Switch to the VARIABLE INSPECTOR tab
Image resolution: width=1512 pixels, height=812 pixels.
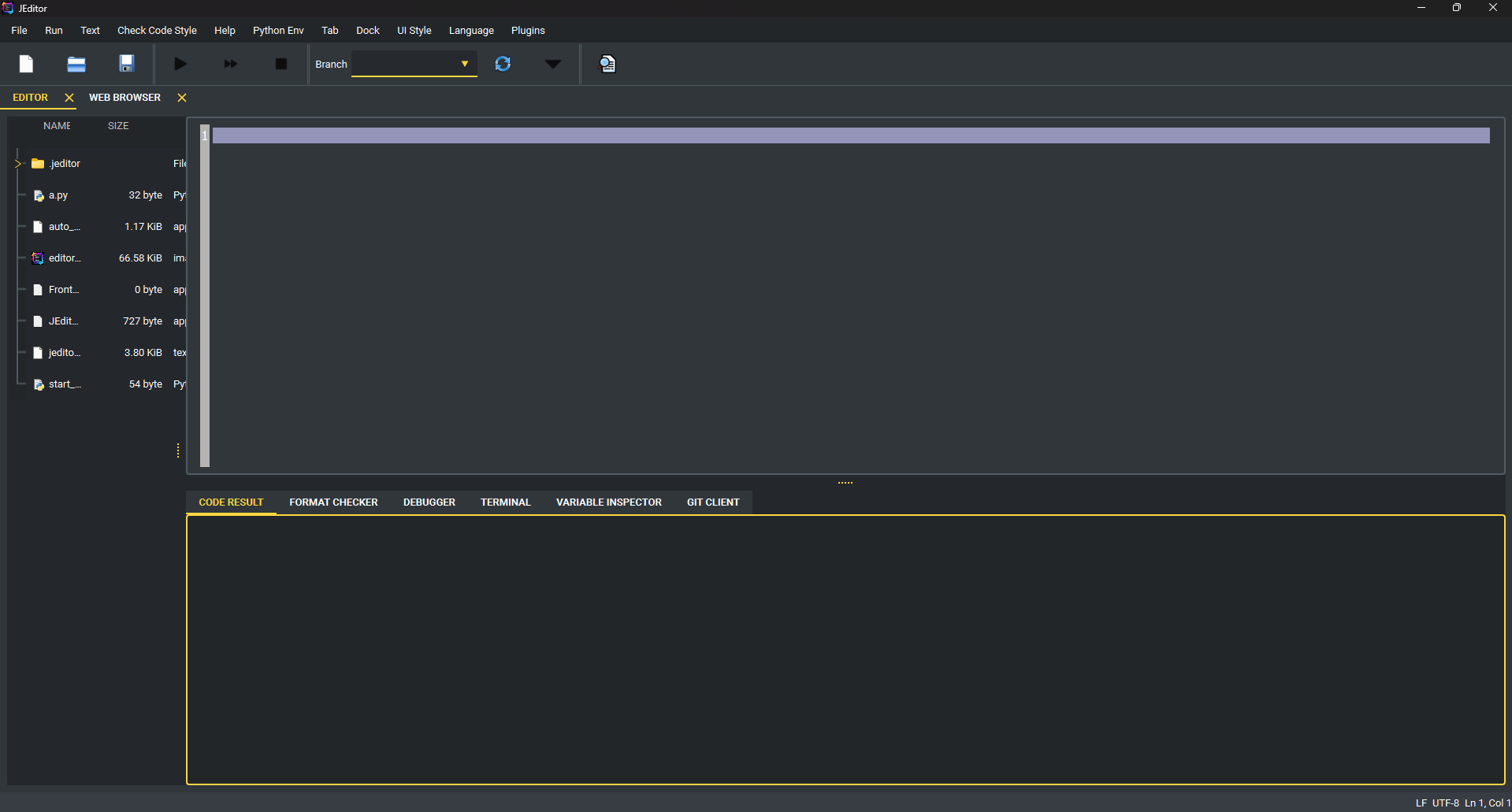click(x=609, y=502)
